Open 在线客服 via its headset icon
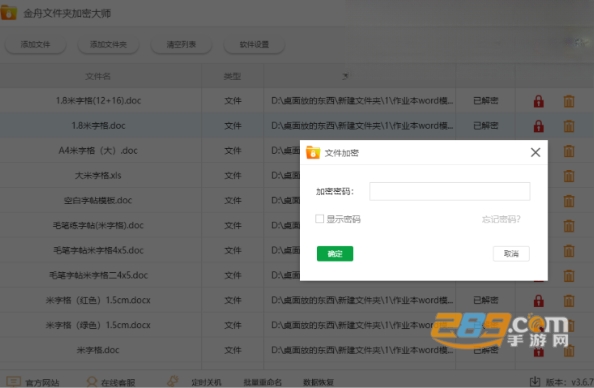Screen dimensions: 594x388 pyautogui.click(x=92, y=382)
